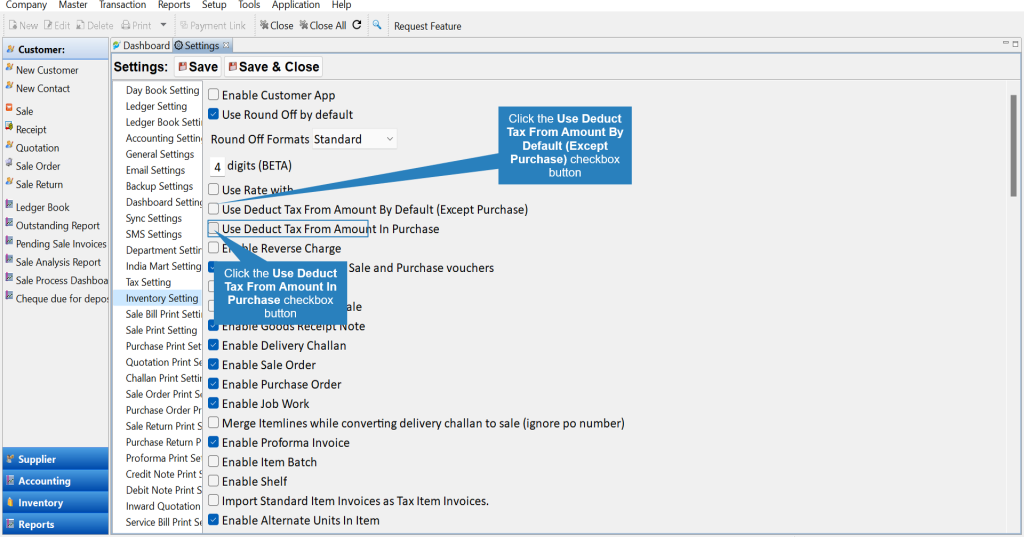Click the Save button

point(198,67)
